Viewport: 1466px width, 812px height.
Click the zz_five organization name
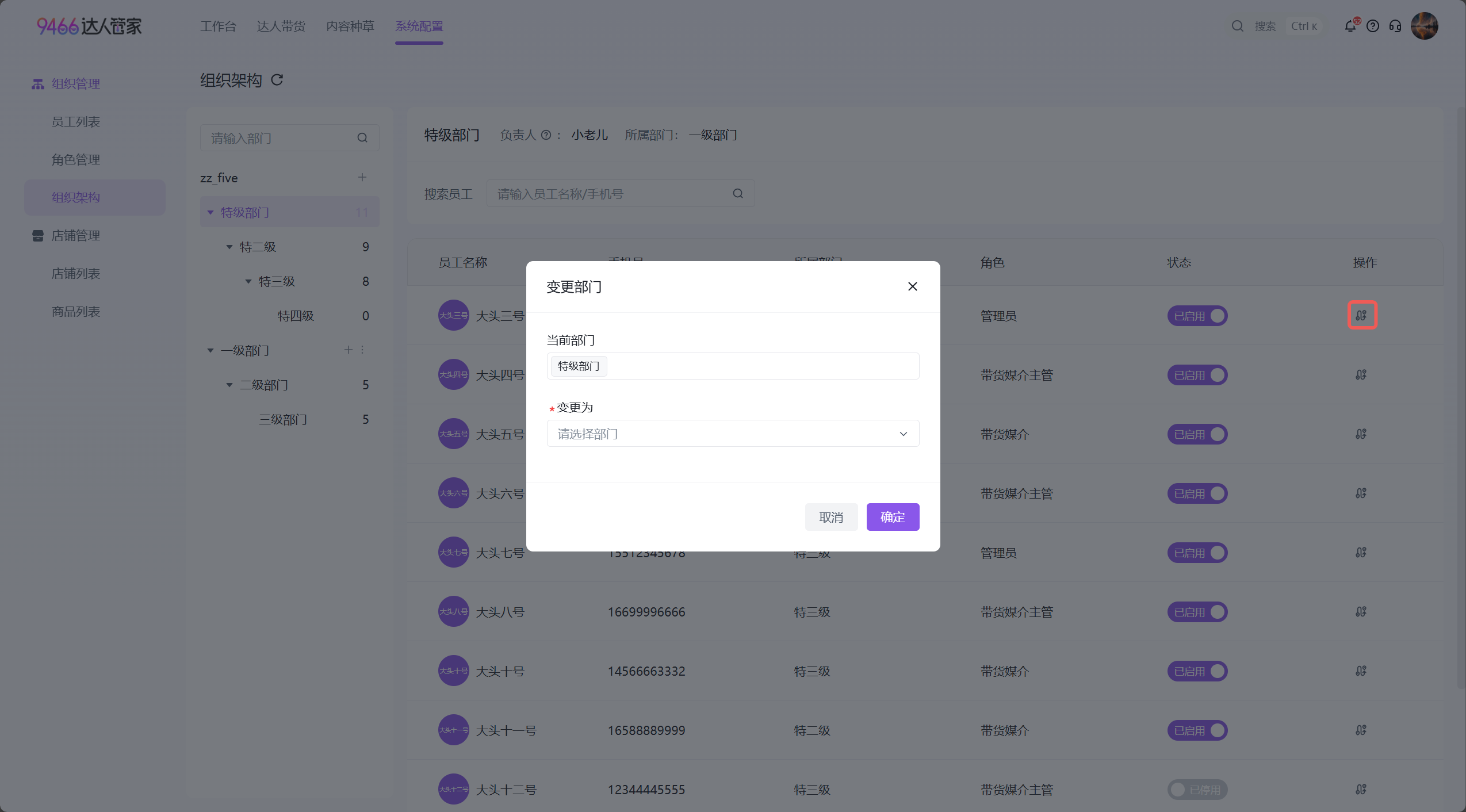(219, 178)
